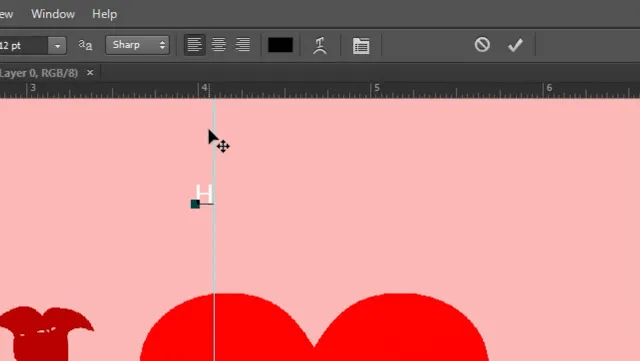This screenshot has height=361, width=640.
Task: Close the Layer 0 document tab
Action: [90, 73]
